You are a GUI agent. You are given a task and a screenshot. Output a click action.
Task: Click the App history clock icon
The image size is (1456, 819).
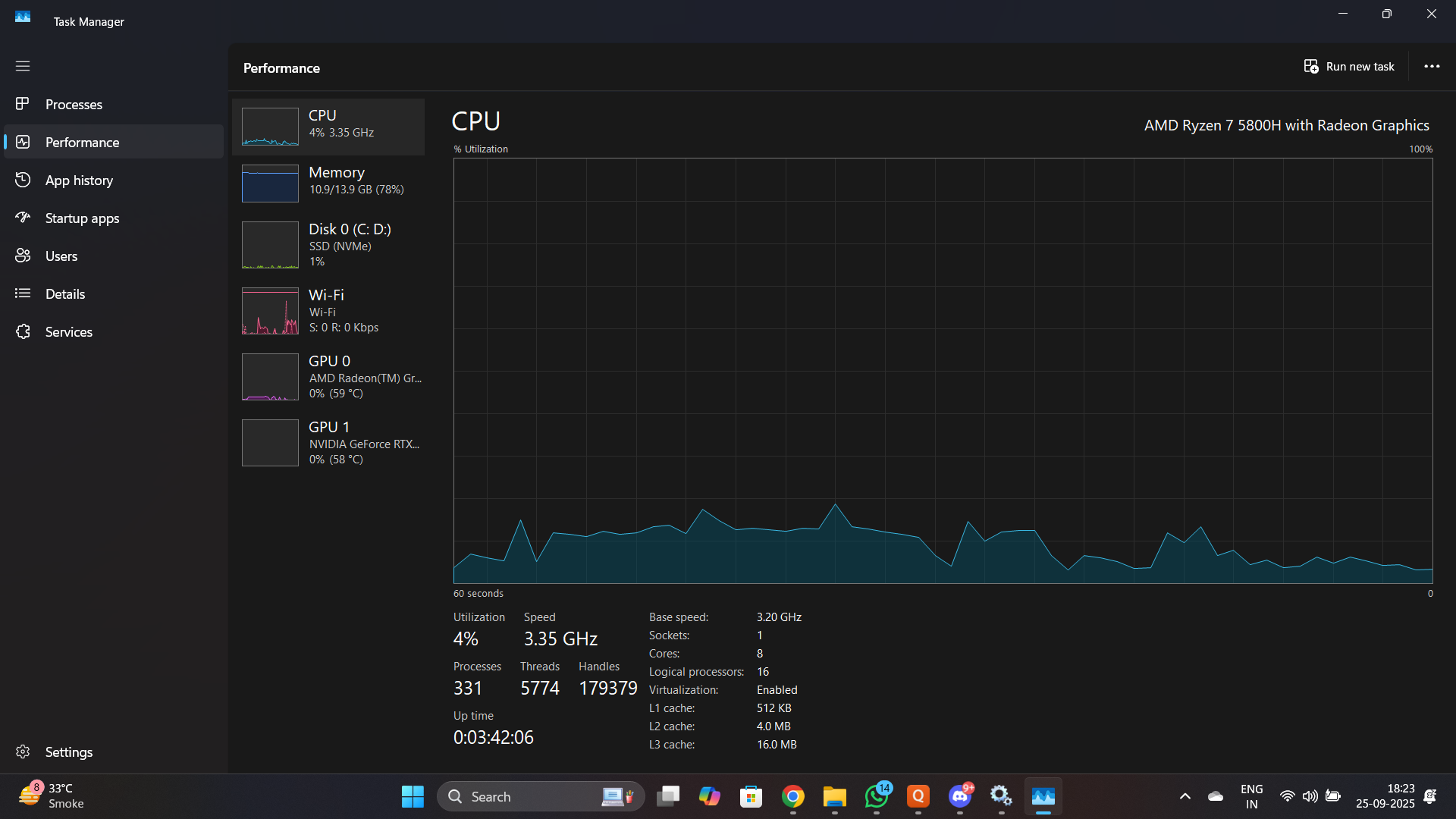[x=23, y=180]
